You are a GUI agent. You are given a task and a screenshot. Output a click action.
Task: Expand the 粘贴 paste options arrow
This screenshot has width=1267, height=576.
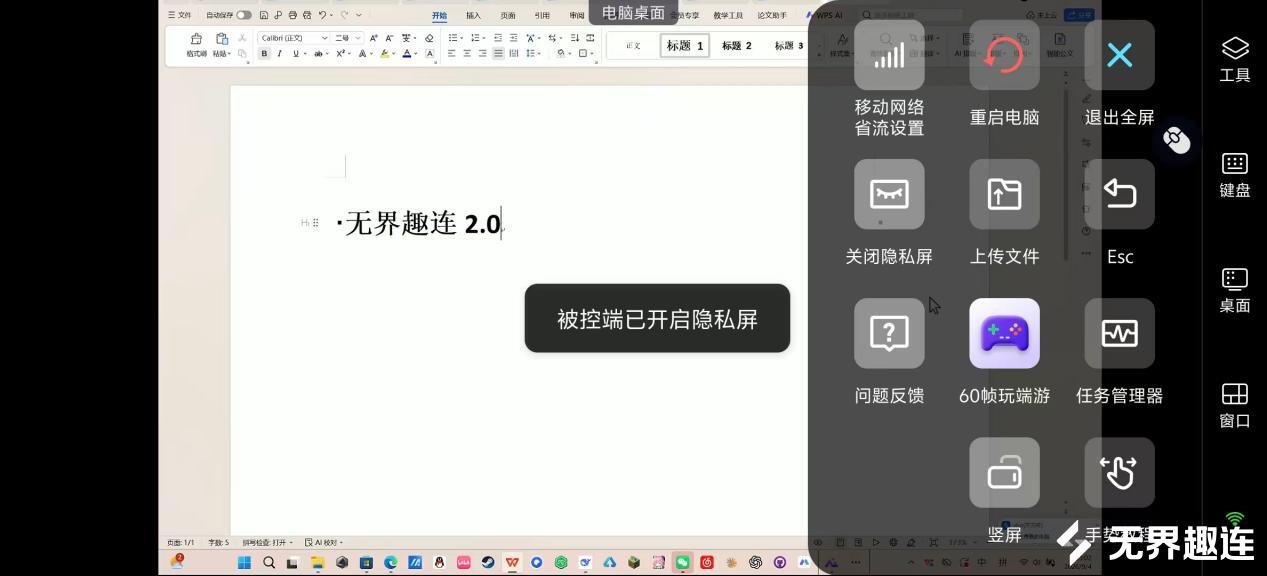click(229, 54)
